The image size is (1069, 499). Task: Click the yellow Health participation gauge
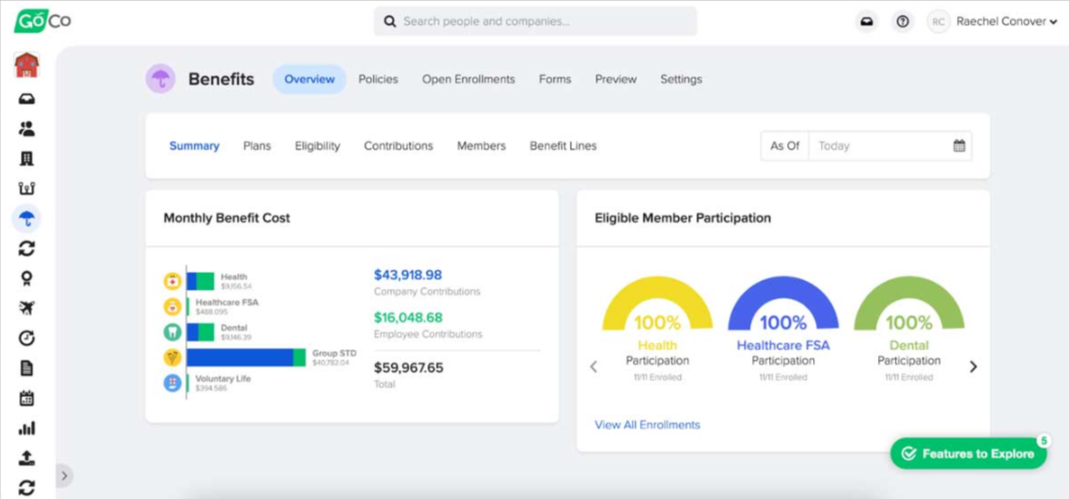pyautogui.click(x=657, y=303)
